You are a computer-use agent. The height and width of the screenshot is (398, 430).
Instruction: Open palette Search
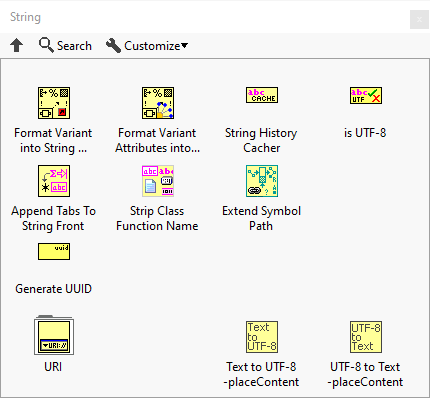point(65,45)
